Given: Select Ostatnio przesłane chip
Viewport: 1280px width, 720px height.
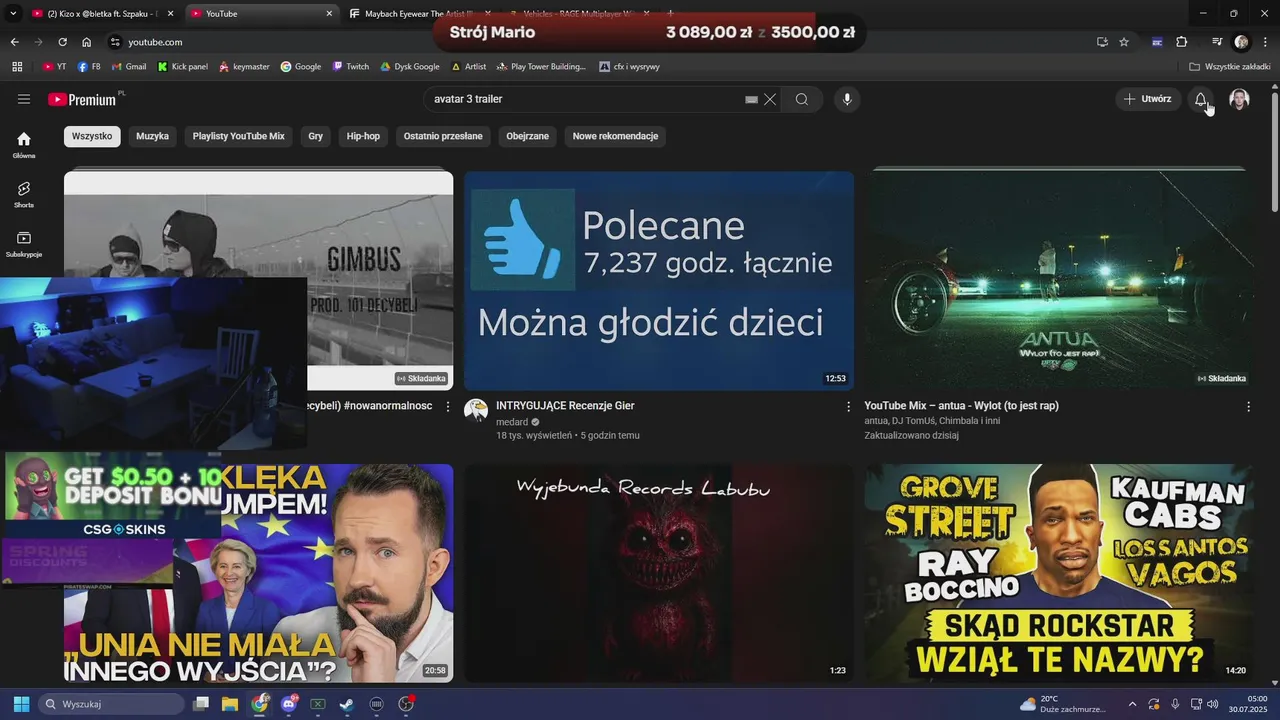Looking at the screenshot, I should point(443,136).
